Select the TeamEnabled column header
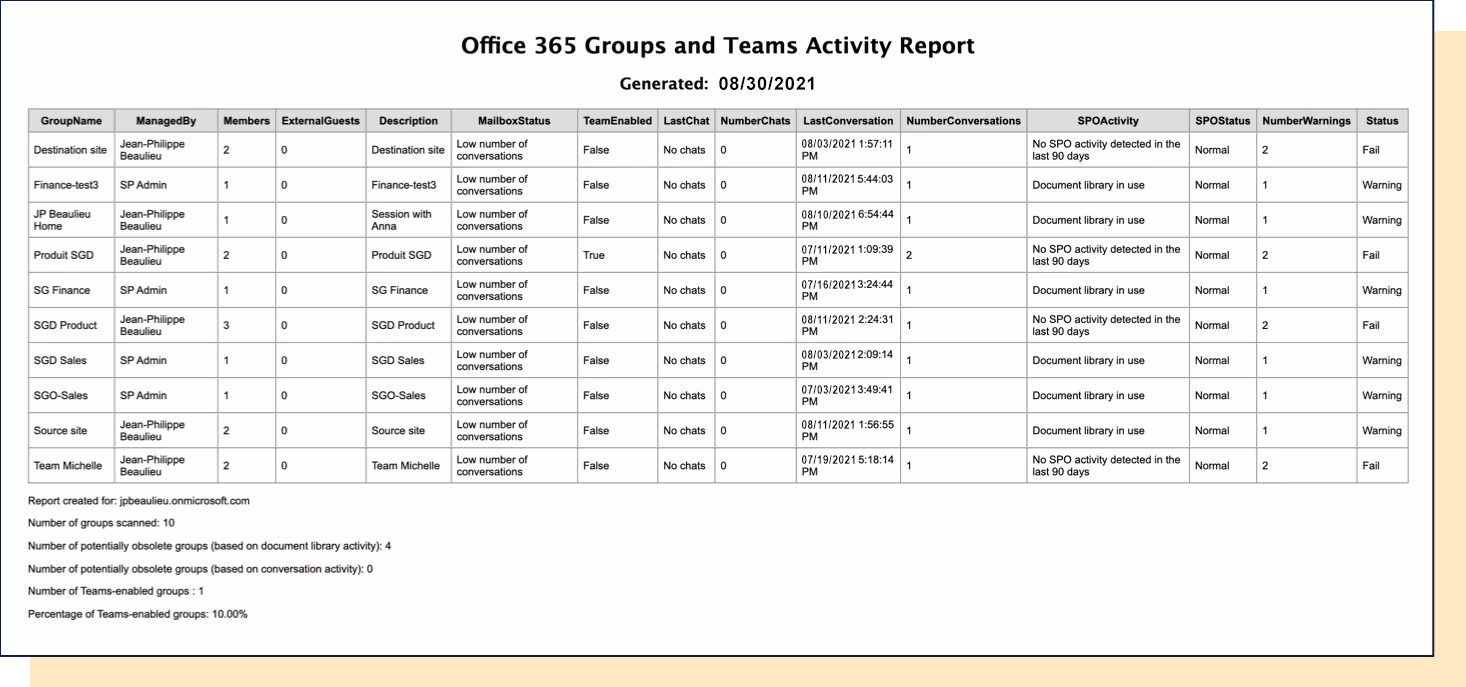 pyautogui.click(x=617, y=121)
